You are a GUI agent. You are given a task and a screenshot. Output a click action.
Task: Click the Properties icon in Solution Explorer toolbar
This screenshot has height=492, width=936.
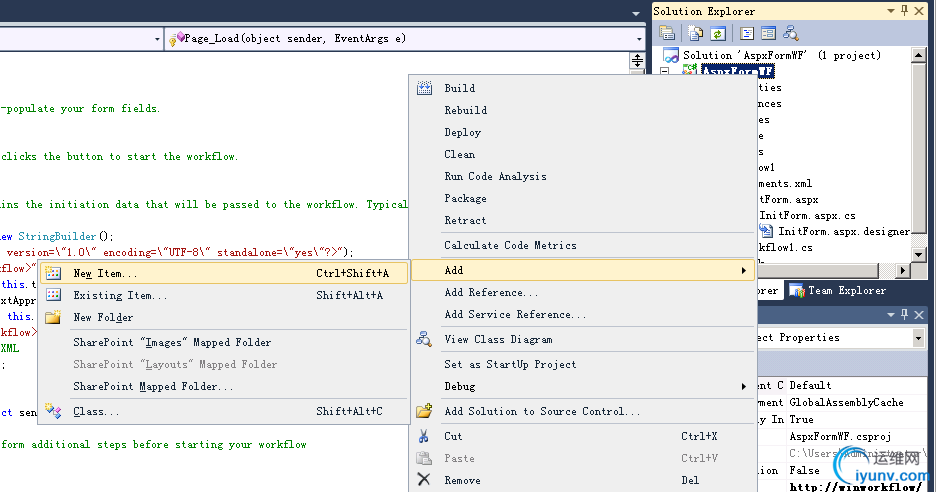click(665, 33)
